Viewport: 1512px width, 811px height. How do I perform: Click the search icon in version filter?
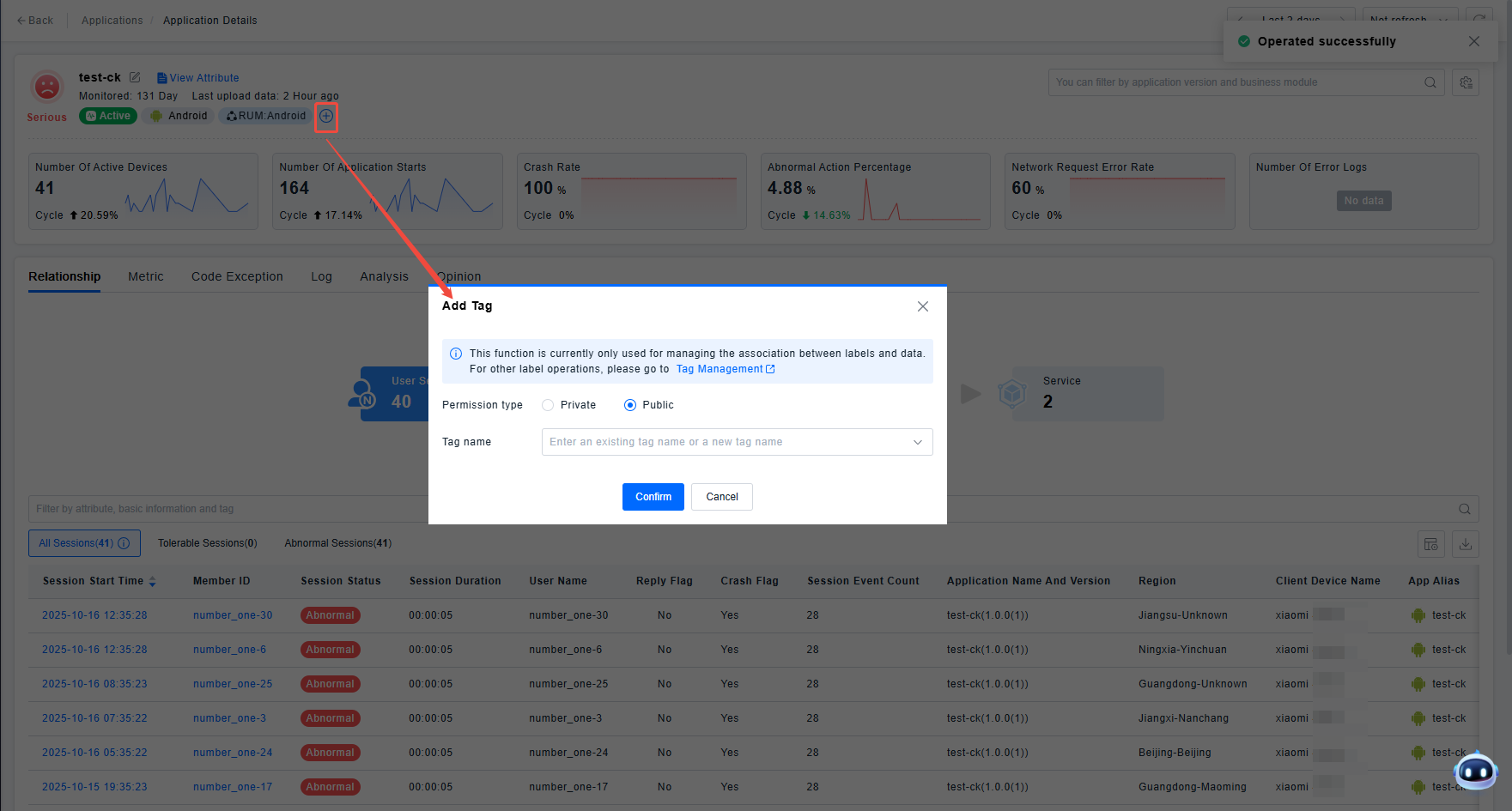[1430, 82]
